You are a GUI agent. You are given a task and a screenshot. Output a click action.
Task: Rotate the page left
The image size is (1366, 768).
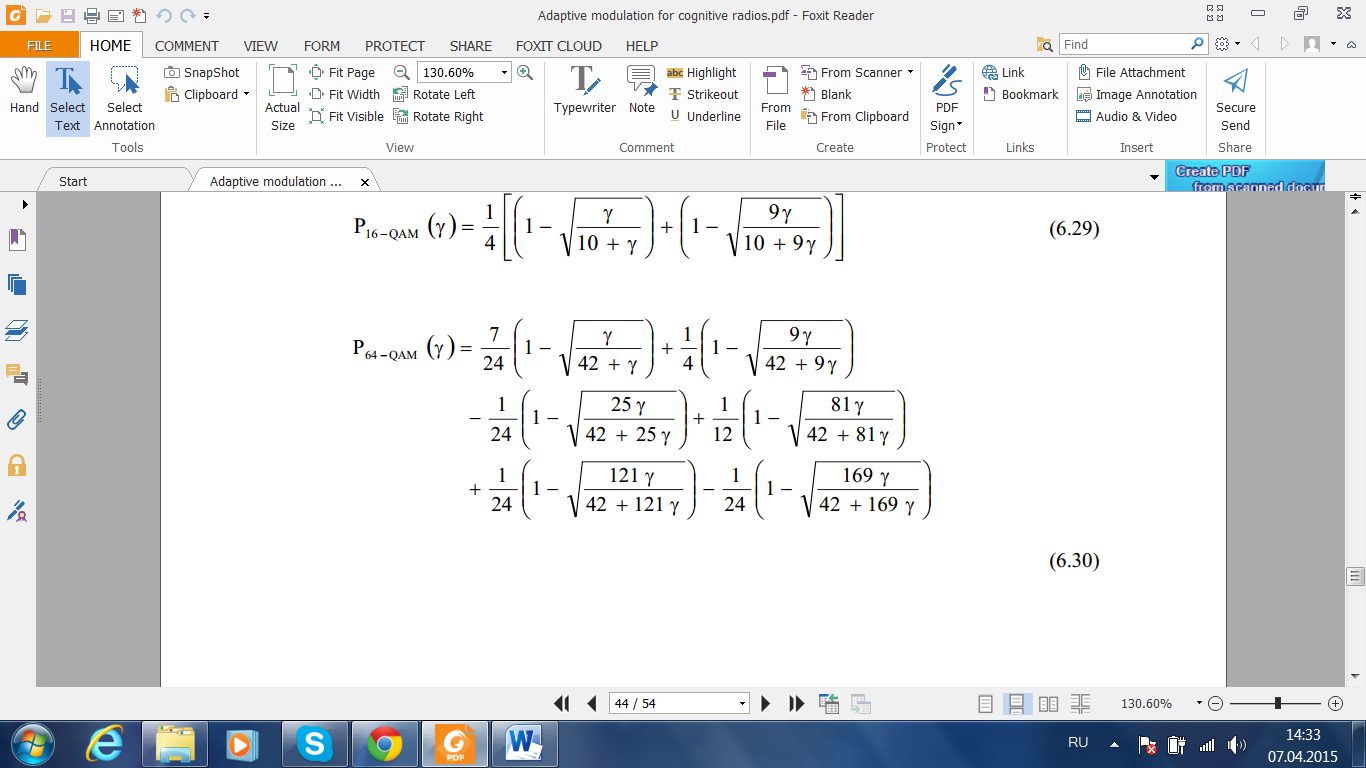434,95
